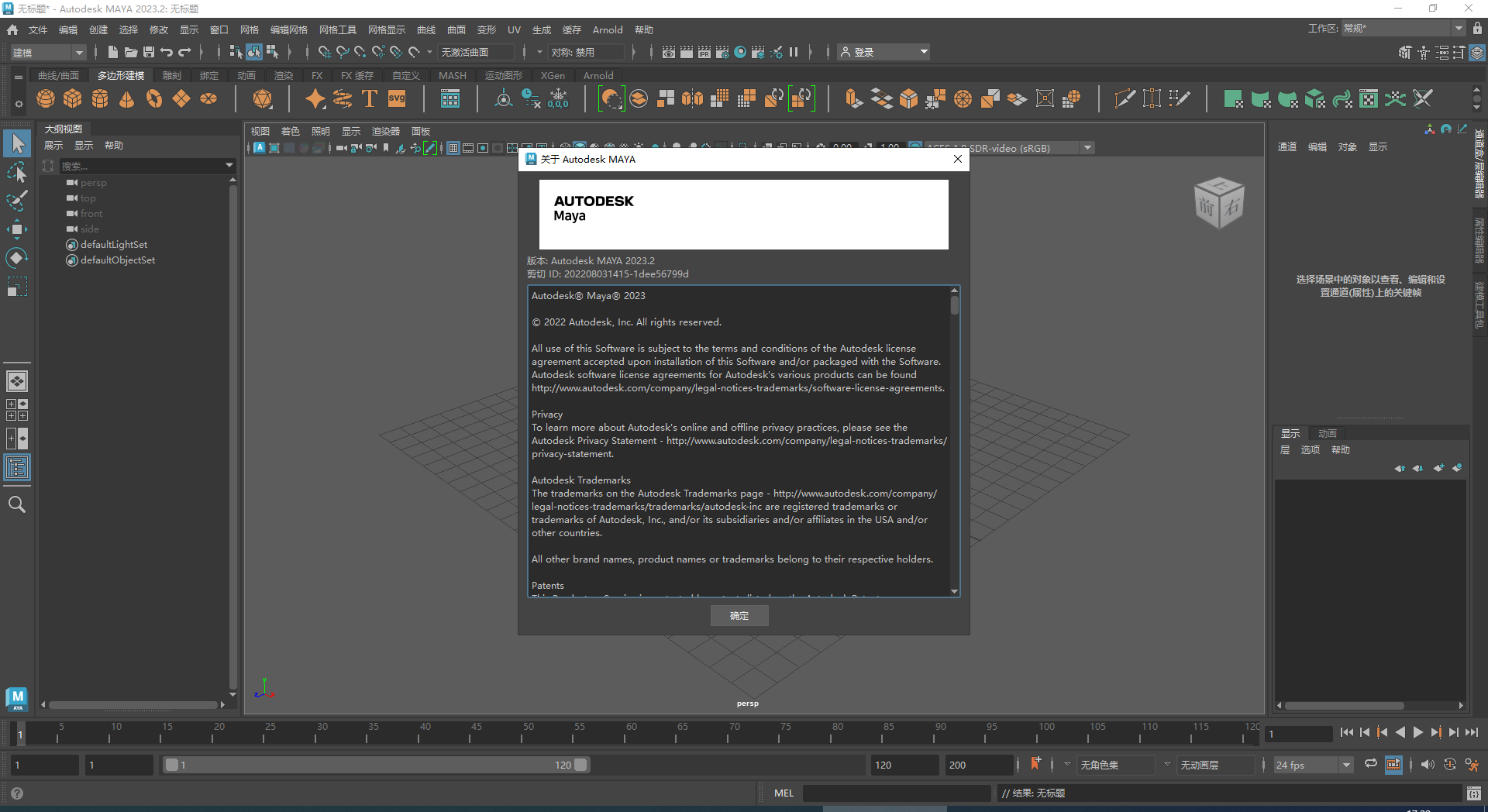The height and width of the screenshot is (812, 1488).
Task: Toggle audio mute speaker icon
Action: 1428,765
